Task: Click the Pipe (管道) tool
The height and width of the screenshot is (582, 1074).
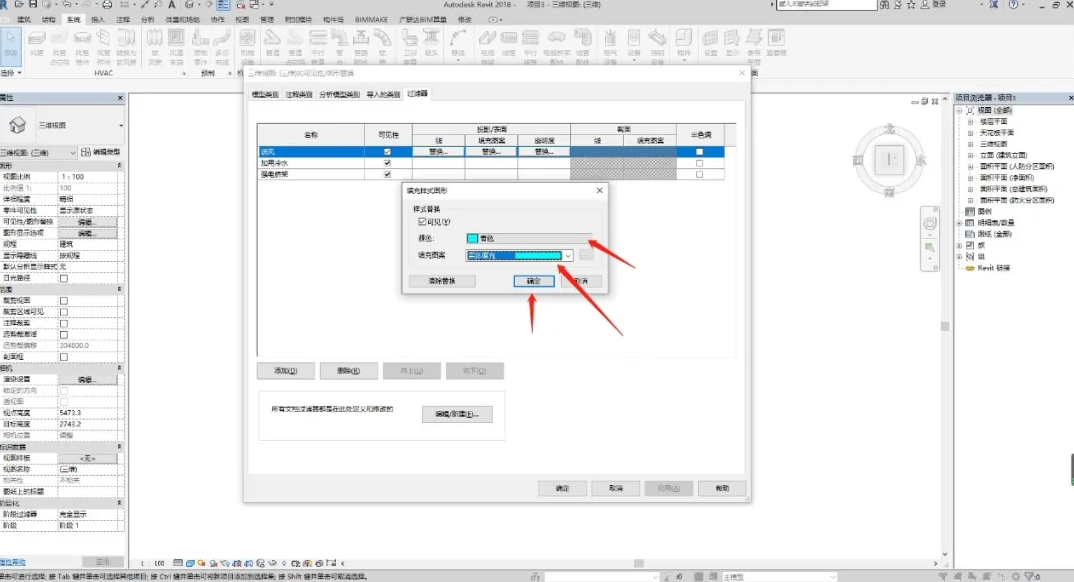Action: tap(273, 42)
